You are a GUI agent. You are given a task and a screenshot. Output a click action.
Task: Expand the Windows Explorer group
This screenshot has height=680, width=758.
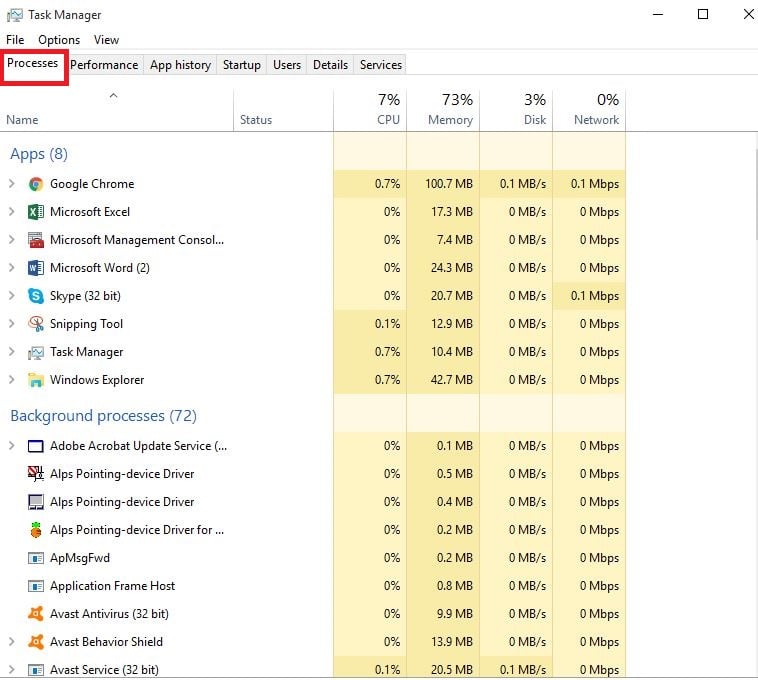click(12, 380)
